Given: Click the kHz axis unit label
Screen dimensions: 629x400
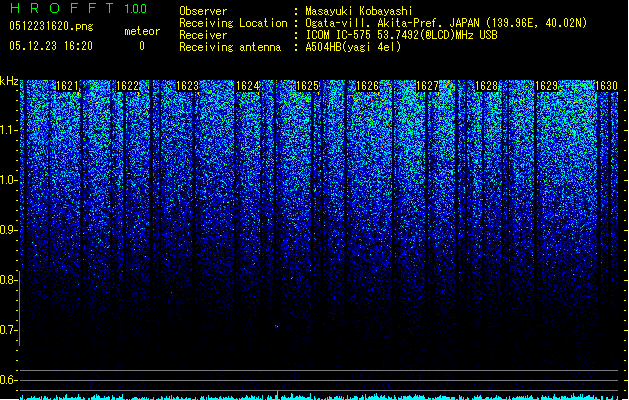Looking at the screenshot, I should 9,81.
